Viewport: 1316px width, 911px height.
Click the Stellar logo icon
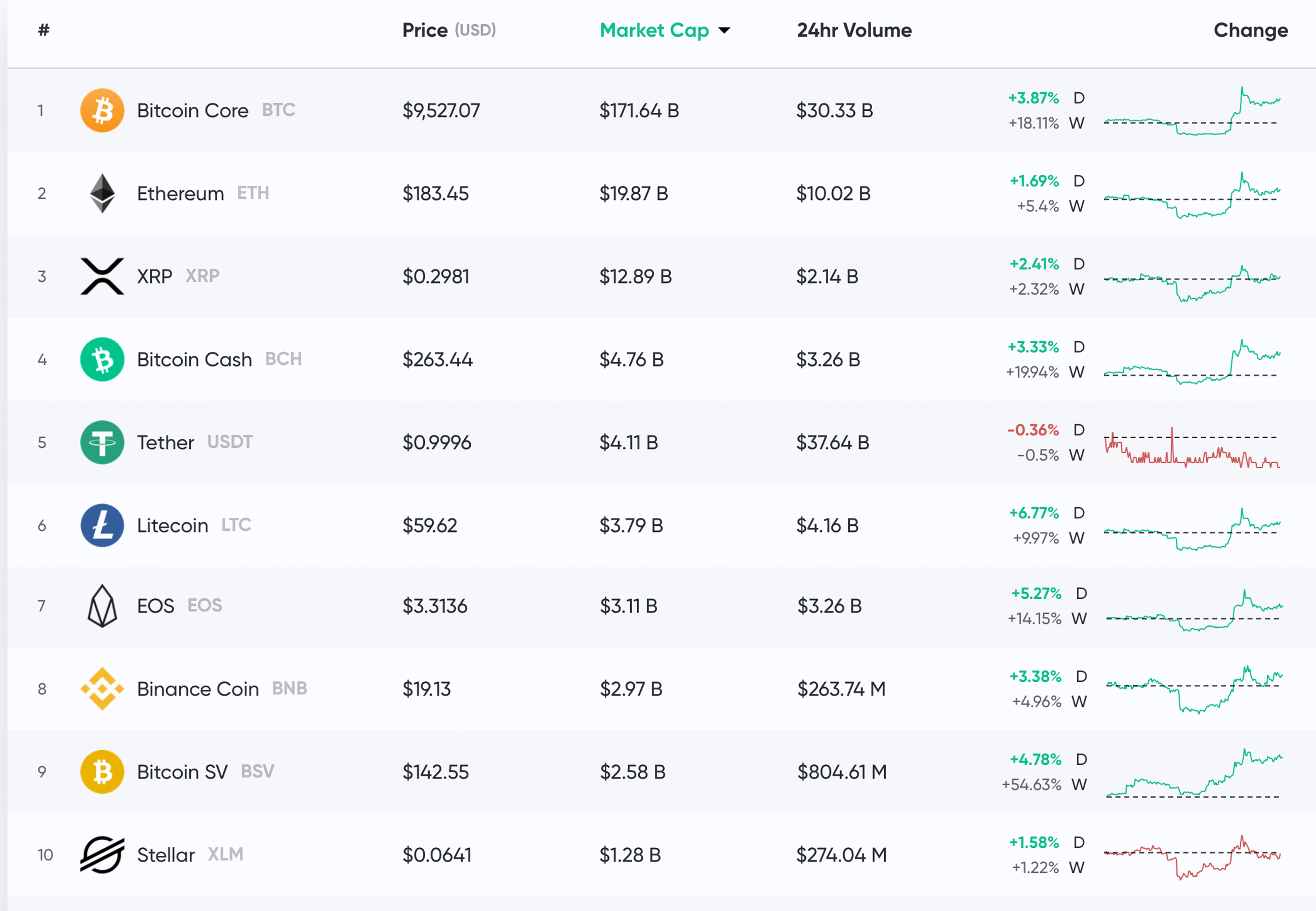(x=102, y=854)
